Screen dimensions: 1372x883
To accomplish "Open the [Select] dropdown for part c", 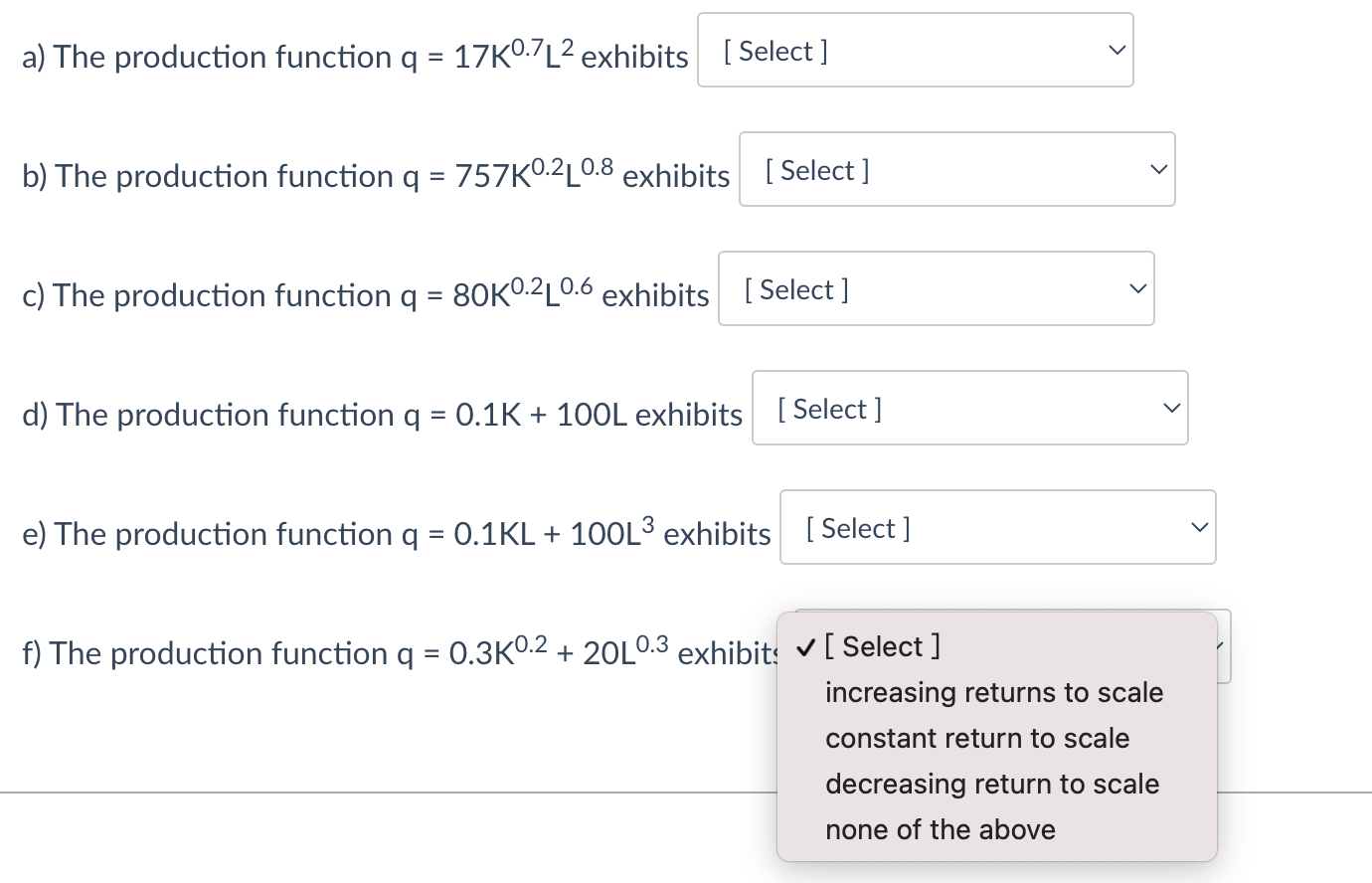I will [x=935, y=288].
